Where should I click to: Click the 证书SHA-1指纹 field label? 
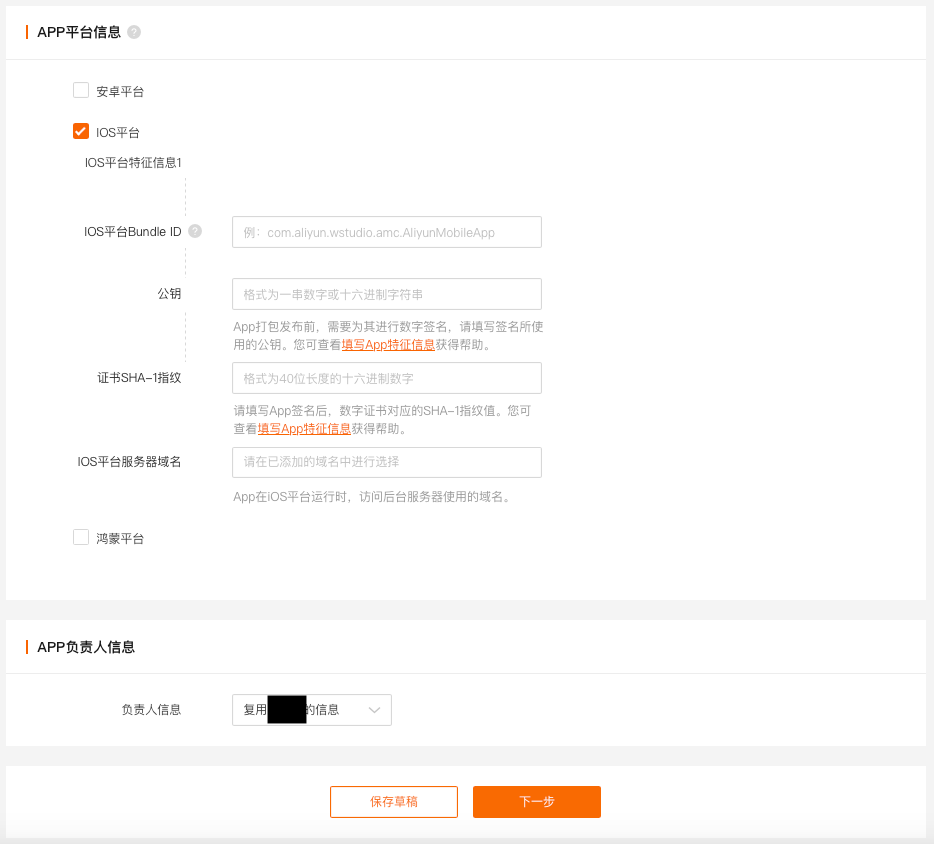click(x=139, y=378)
